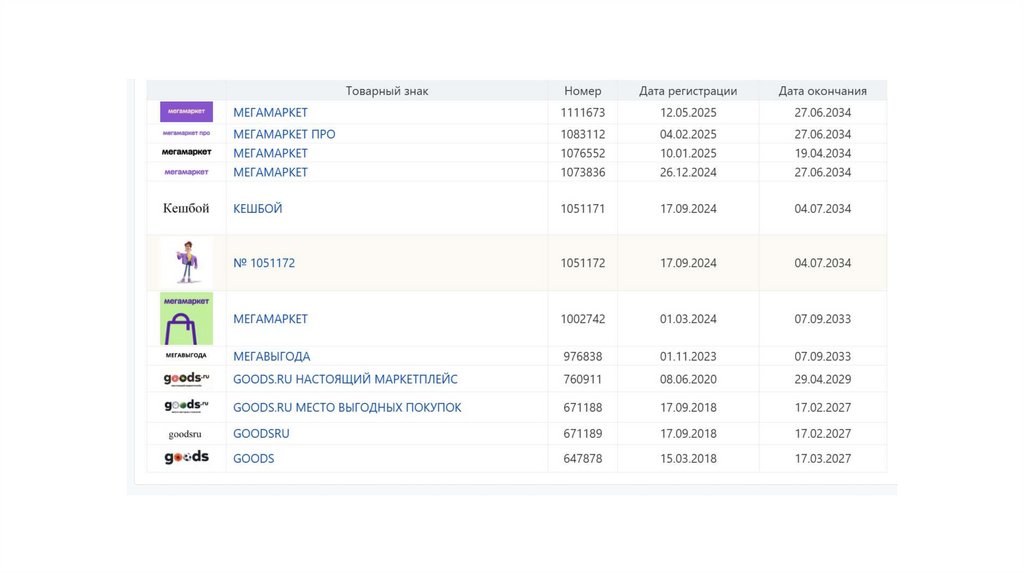Open GOODS.RU НАСТОЯЩИЙ МАРКЕТПЛЕЙС link
The height and width of the screenshot is (574, 1024).
345,380
